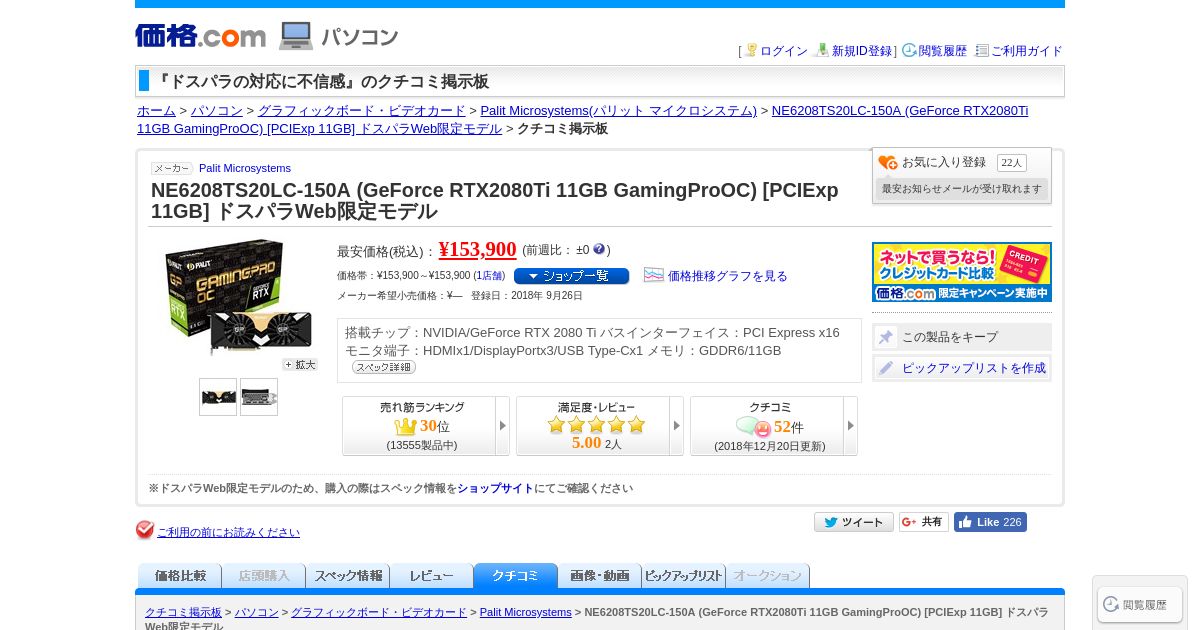Click the Google+ 共有 button
Screen dimensions: 1200x630
pos(924,522)
